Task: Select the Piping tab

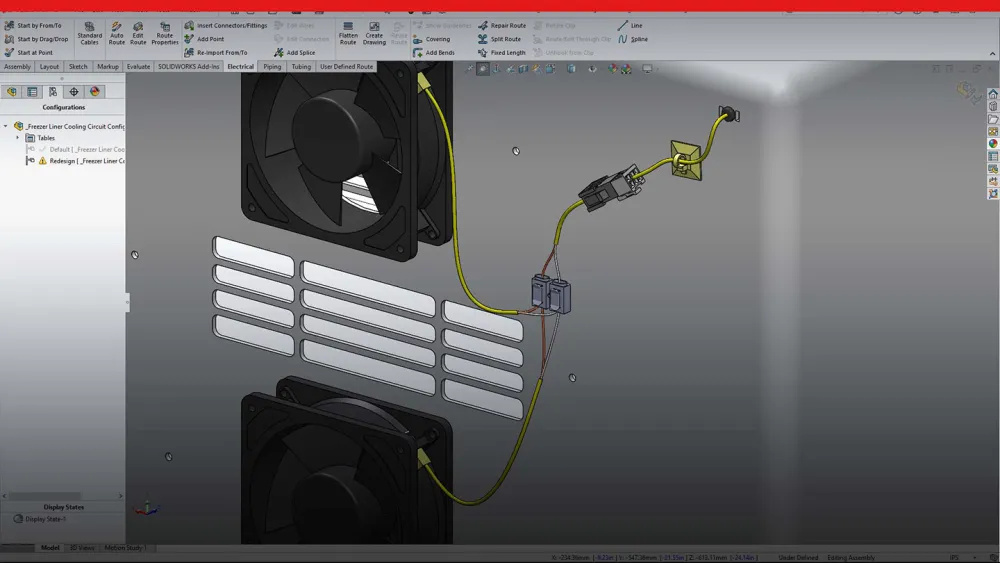Action: coord(272,66)
